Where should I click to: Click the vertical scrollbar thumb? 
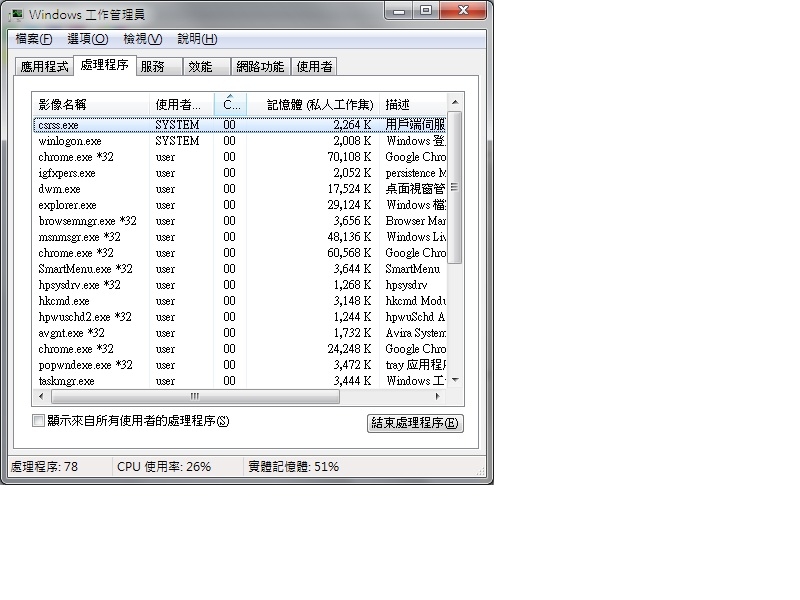[x=455, y=188]
